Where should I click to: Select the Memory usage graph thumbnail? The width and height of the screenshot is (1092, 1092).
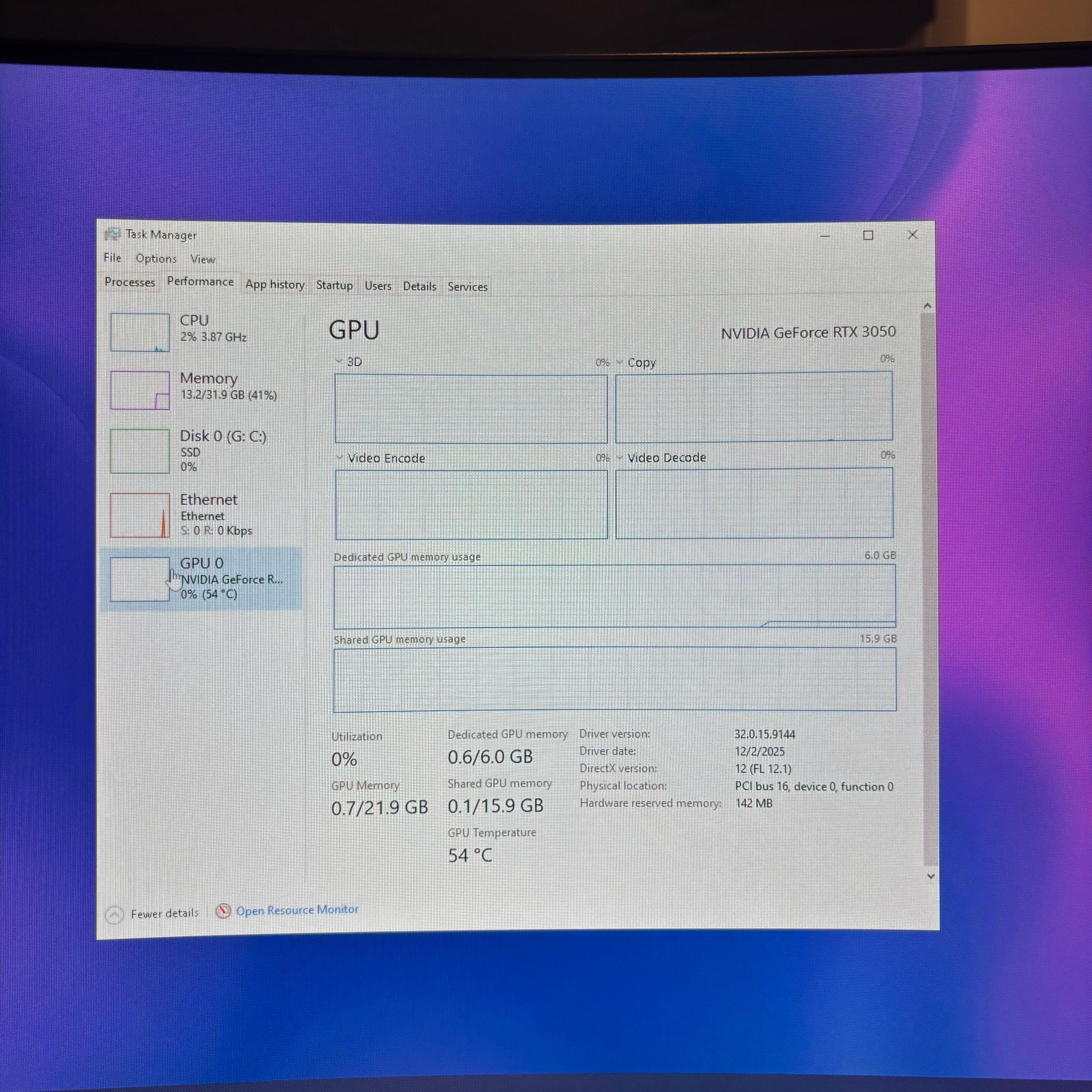[140, 390]
